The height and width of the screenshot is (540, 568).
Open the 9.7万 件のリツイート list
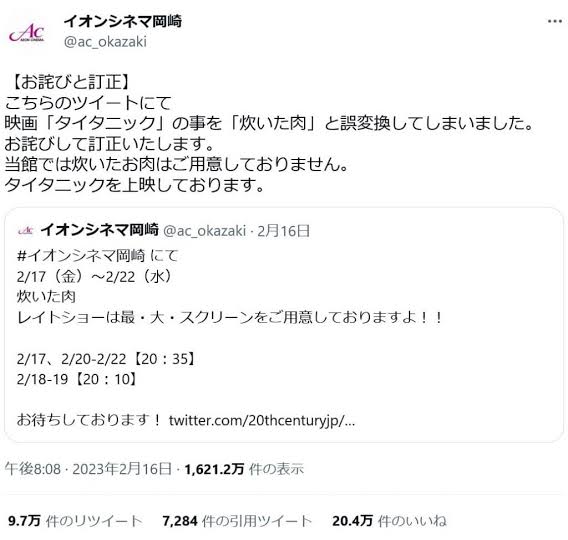pos(75,521)
